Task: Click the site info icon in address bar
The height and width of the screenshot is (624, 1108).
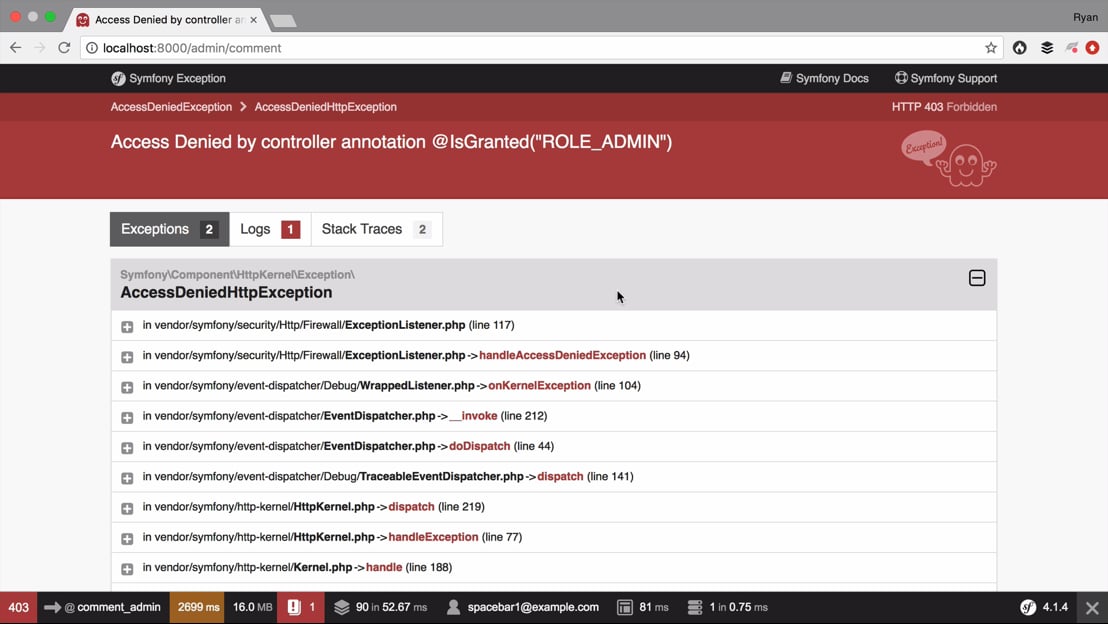Action: tap(92, 48)
